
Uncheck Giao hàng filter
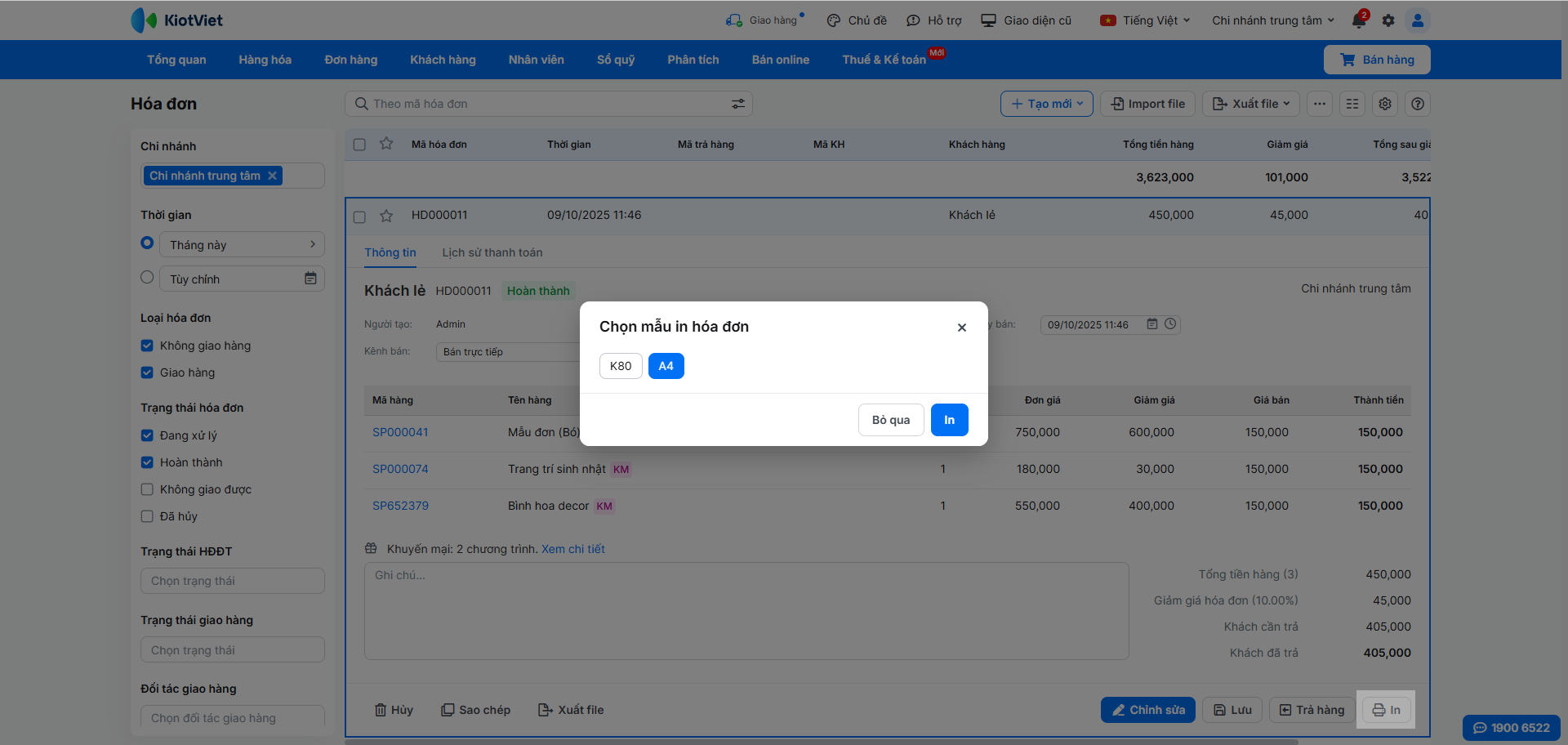pos(147,372)
